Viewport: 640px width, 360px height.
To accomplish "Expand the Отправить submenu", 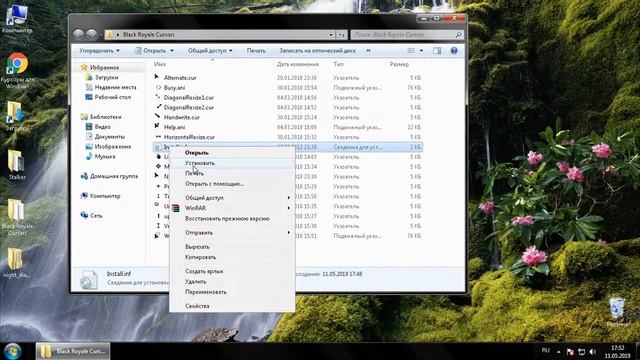I will tap(289, 233).
